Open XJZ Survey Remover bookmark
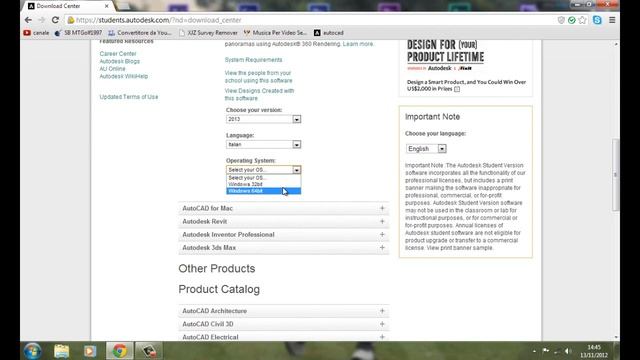The width and height of the screenshot is (640, 360). [x=208, y=33]
